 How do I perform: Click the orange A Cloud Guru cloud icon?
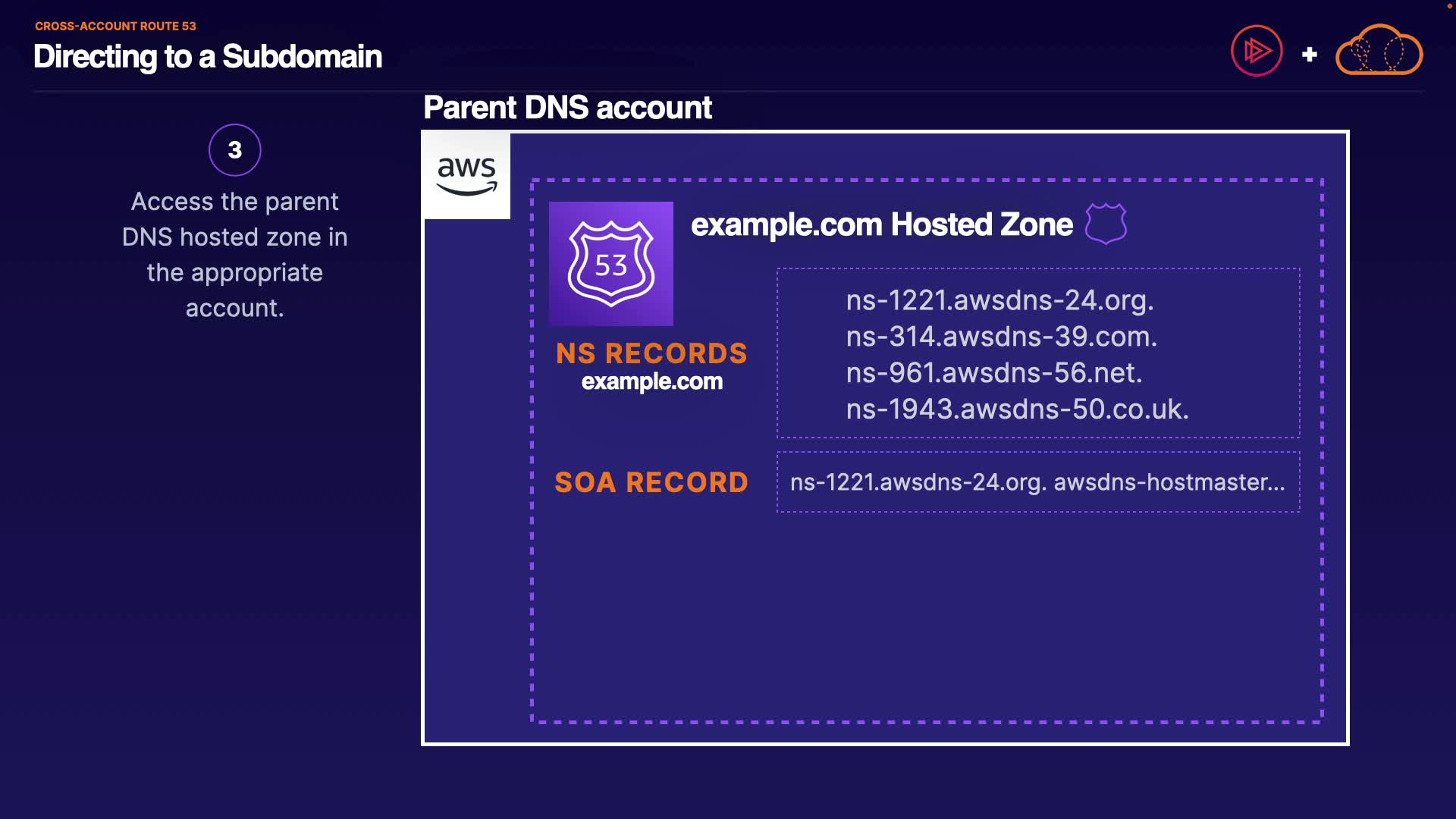click(1379, 51)
